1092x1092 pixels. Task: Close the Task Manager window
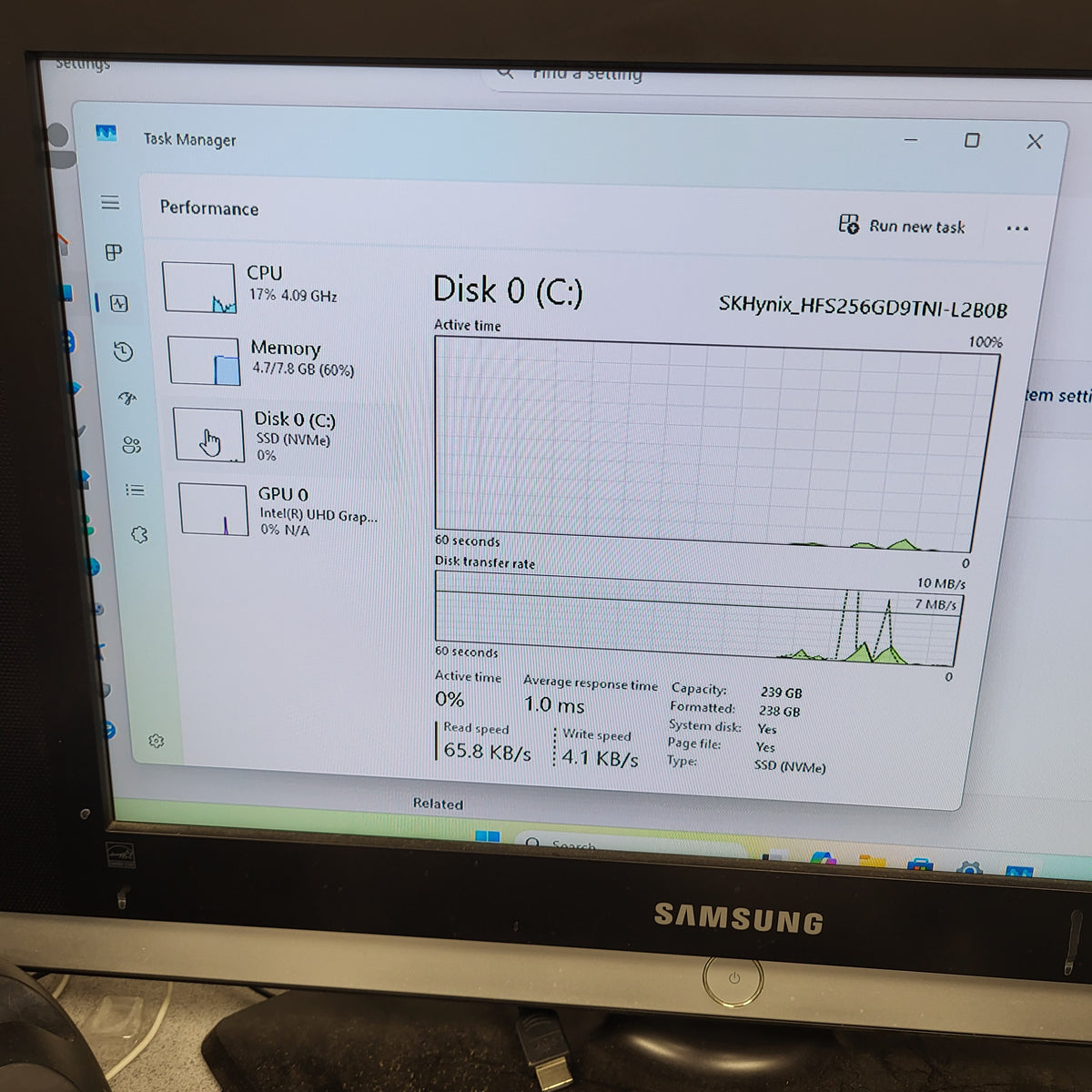pos(1035,141)
